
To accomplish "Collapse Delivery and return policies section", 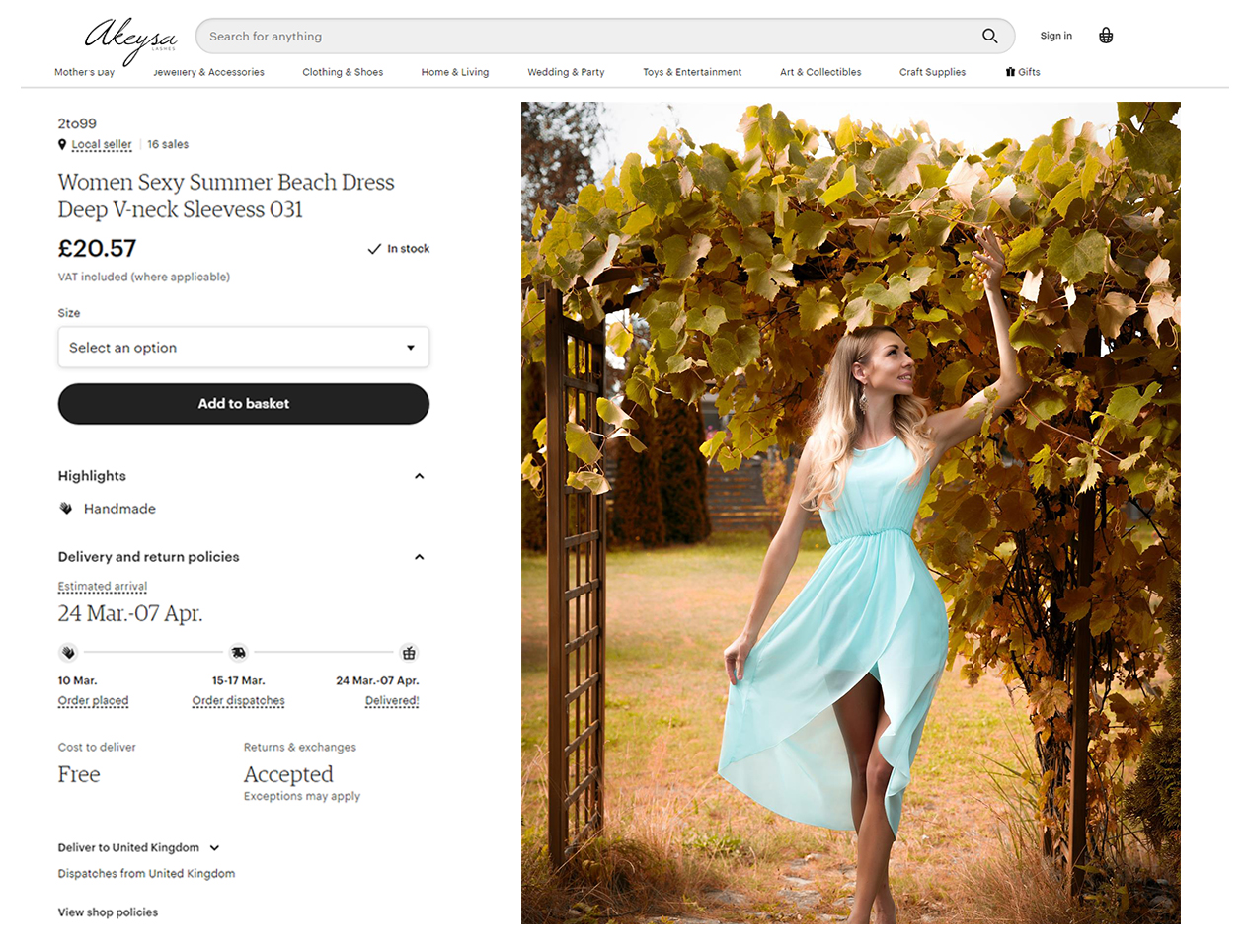I will click(x=419, y=557).
